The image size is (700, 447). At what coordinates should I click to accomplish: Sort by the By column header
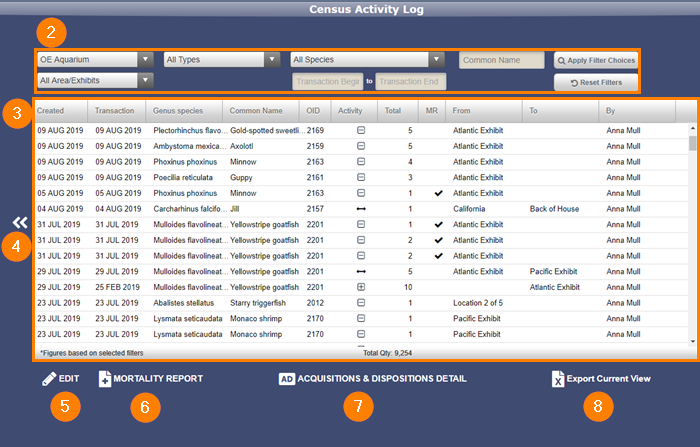[638, 111]
